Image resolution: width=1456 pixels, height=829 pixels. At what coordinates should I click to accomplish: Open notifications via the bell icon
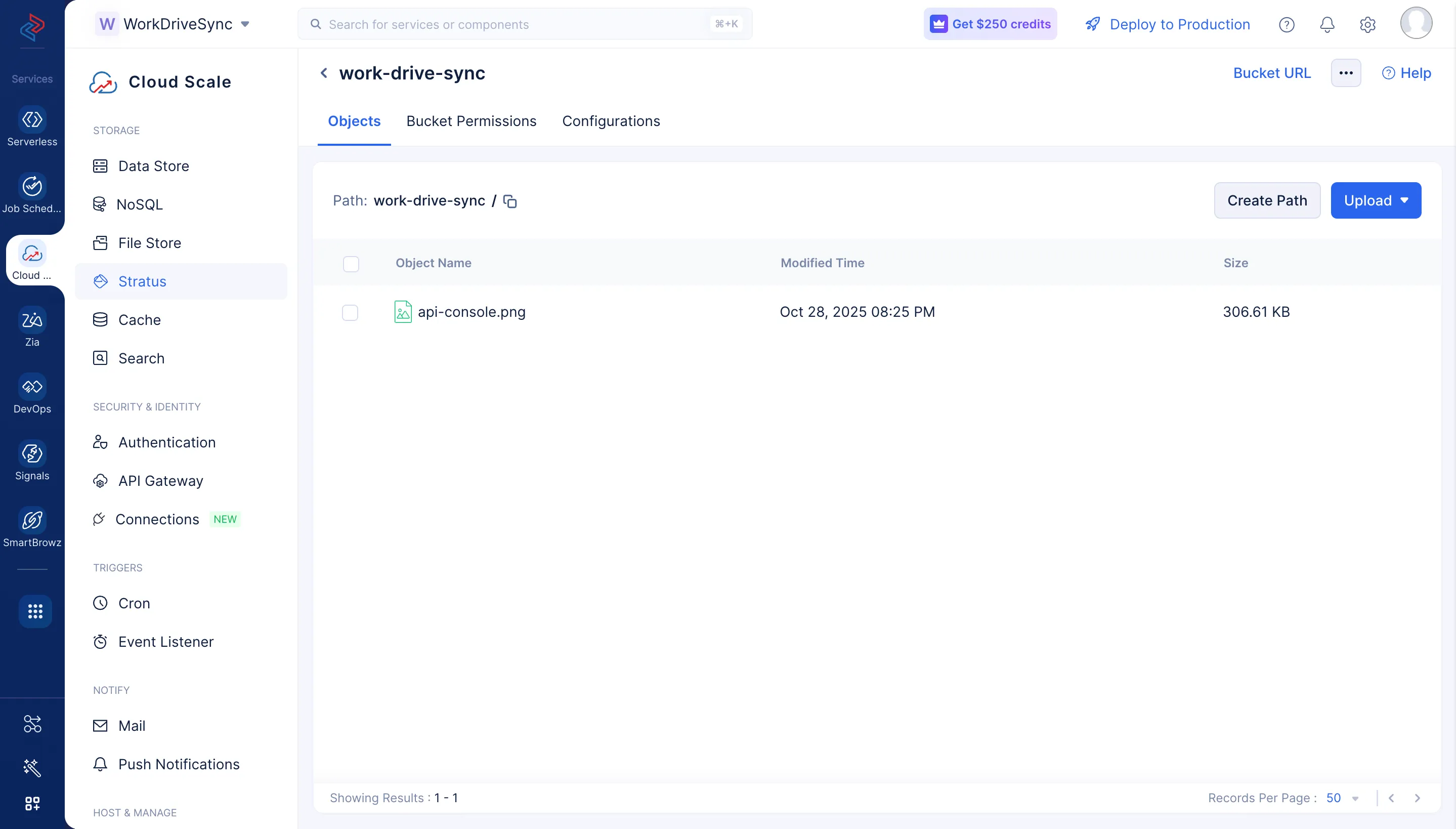[1326, 24]
